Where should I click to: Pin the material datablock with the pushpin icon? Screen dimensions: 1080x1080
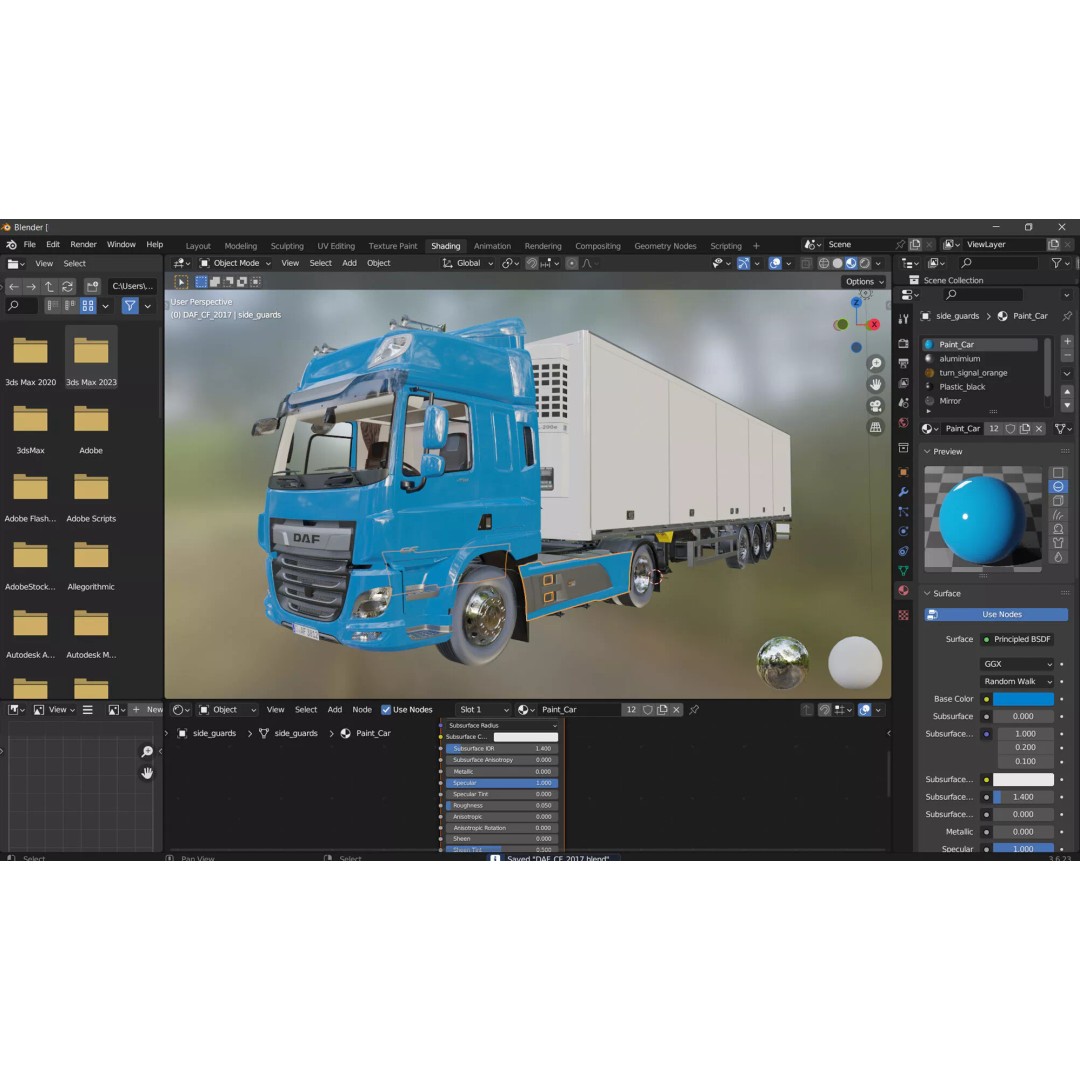click(694, 709)
